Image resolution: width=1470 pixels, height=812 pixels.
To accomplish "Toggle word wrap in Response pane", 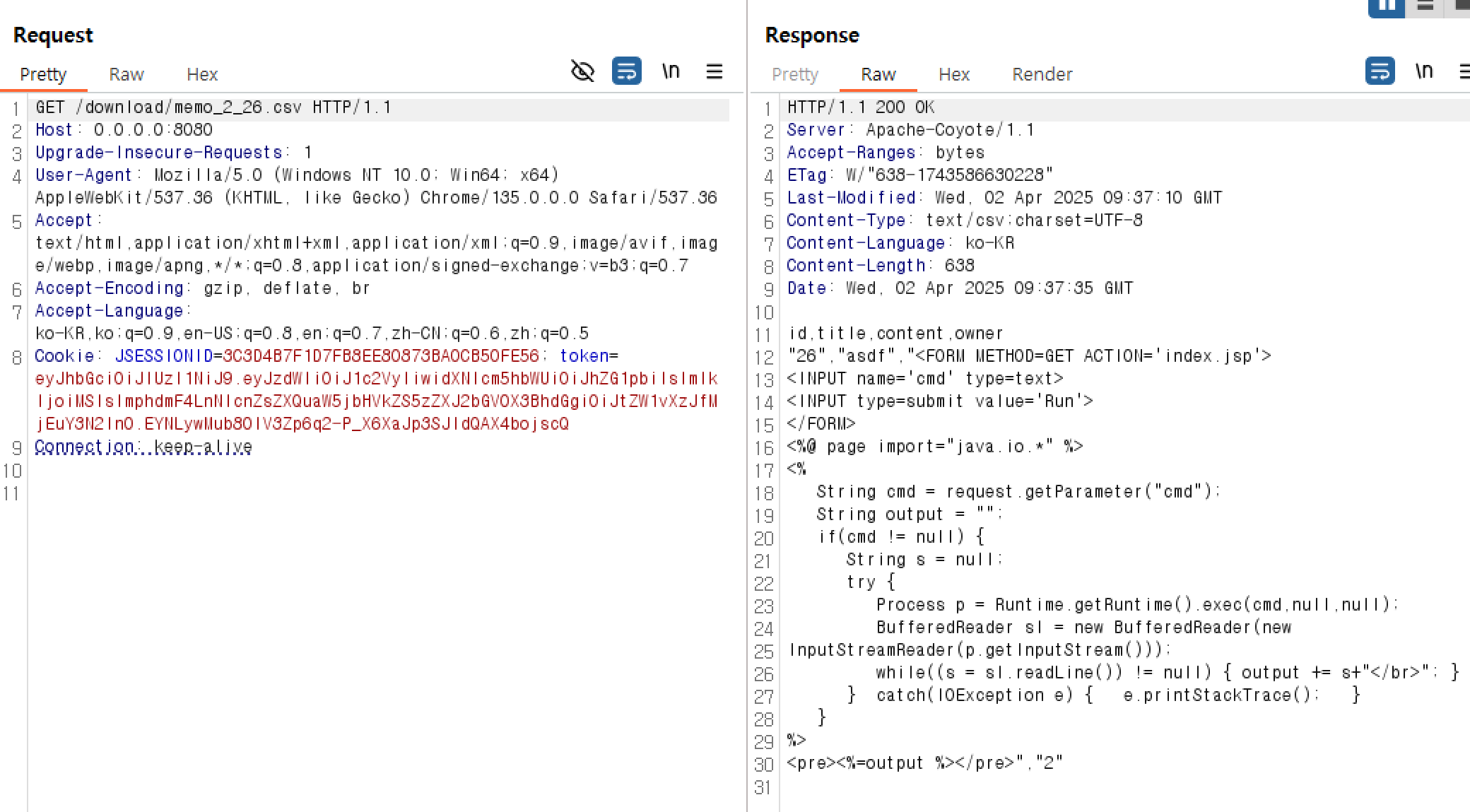I will 1380,71.
